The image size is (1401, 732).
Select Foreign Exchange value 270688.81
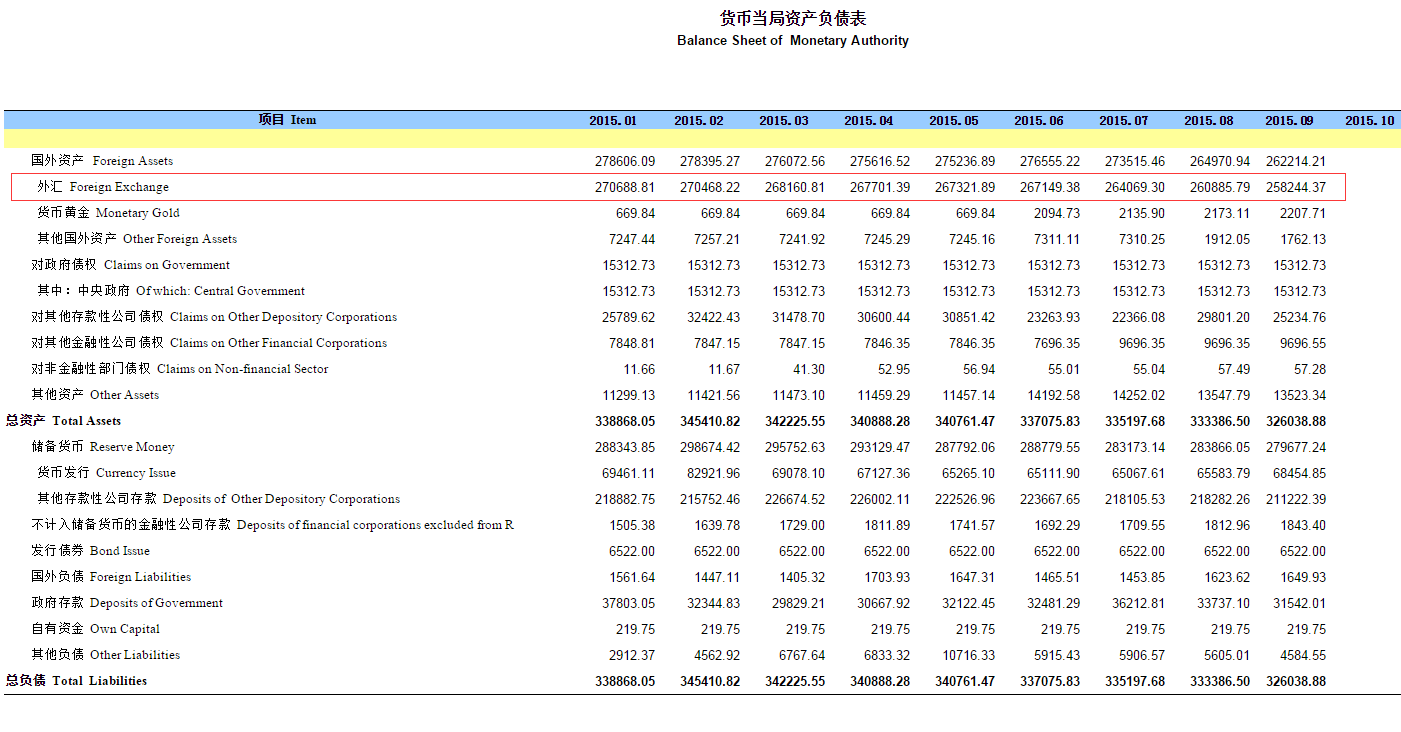(625, 187)
